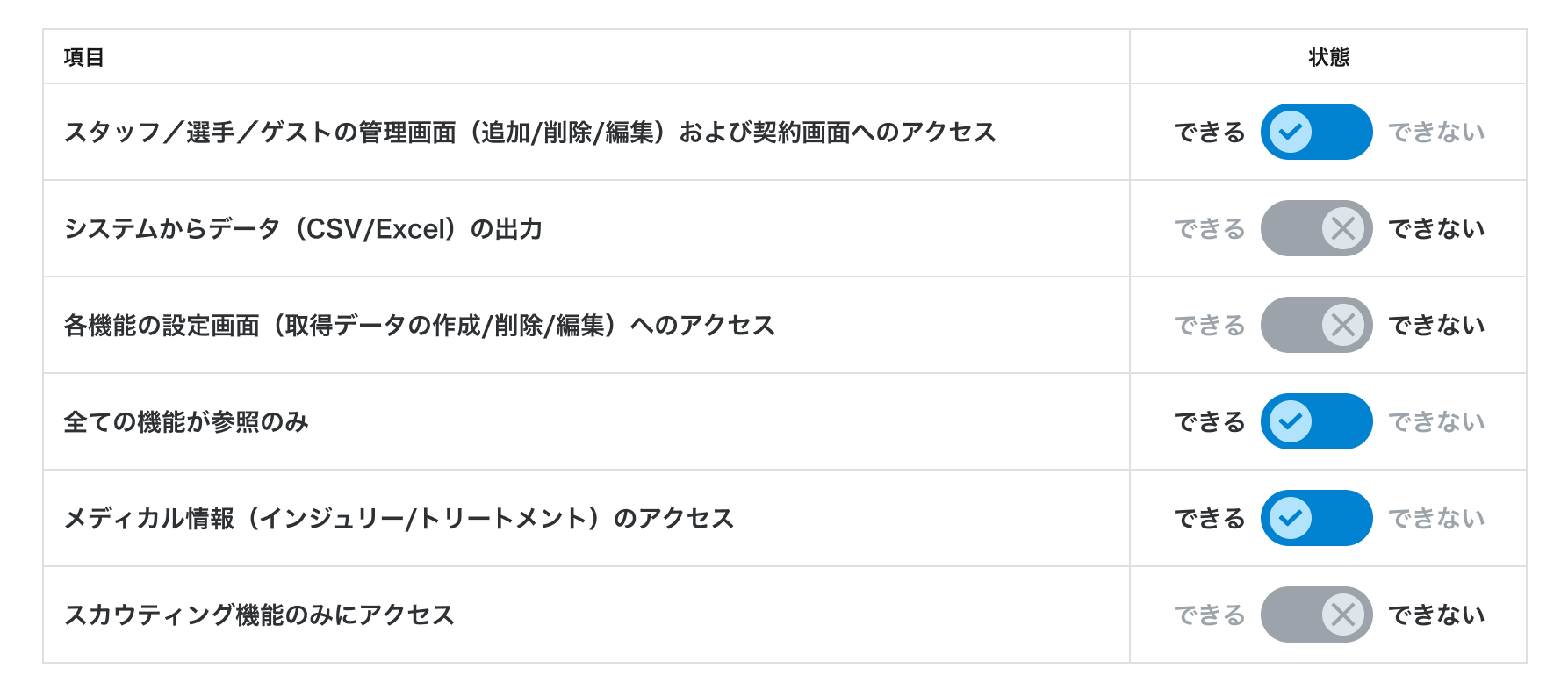
Task: Click the checkmark knob in 全ての機能が参照のみ row
Action: (x=1291, y=421)
